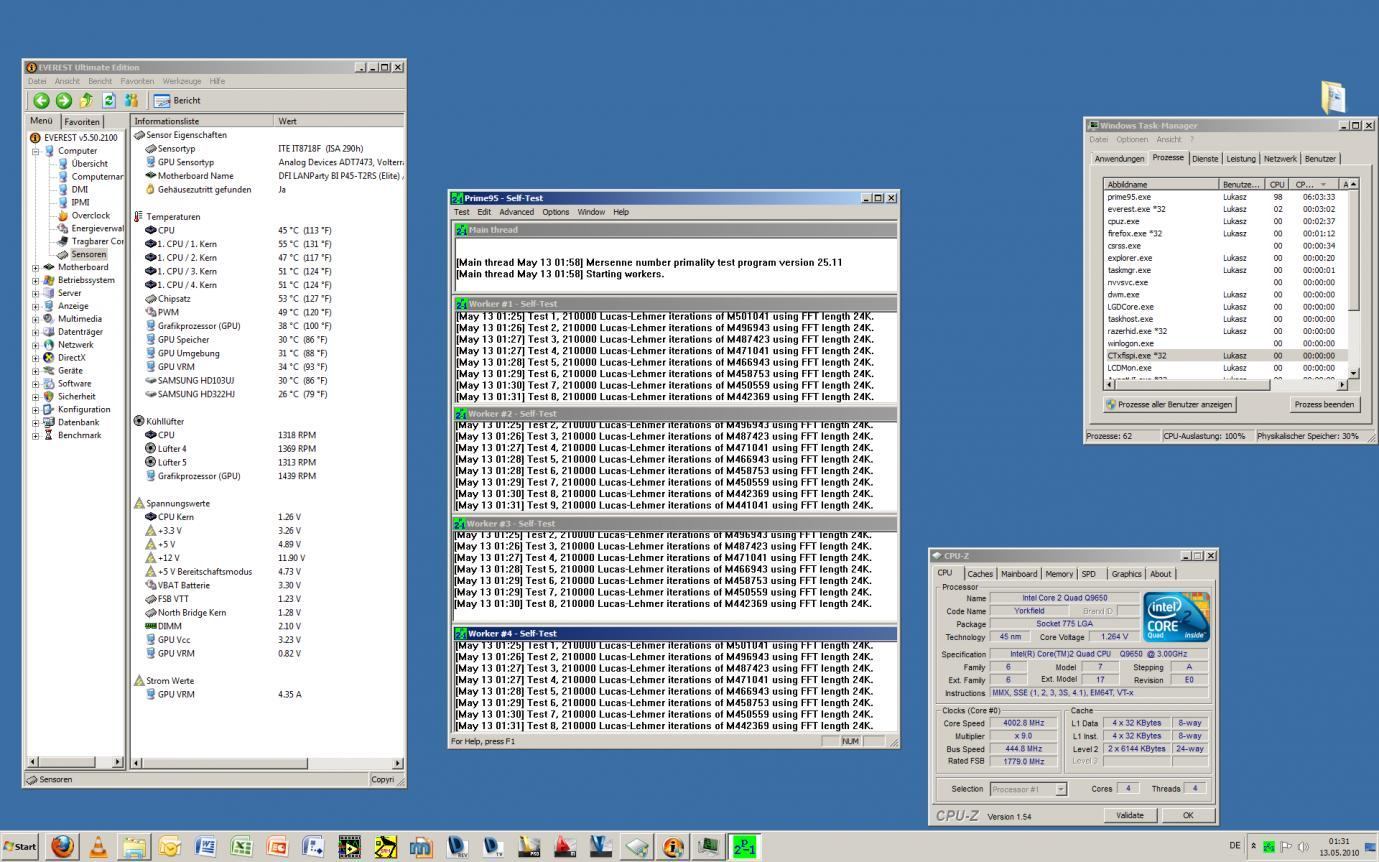The width and height of the screenshot is (1379, 862).
Task: Click the EVEREST users/favorites toolbar icon
Action: 131,100
